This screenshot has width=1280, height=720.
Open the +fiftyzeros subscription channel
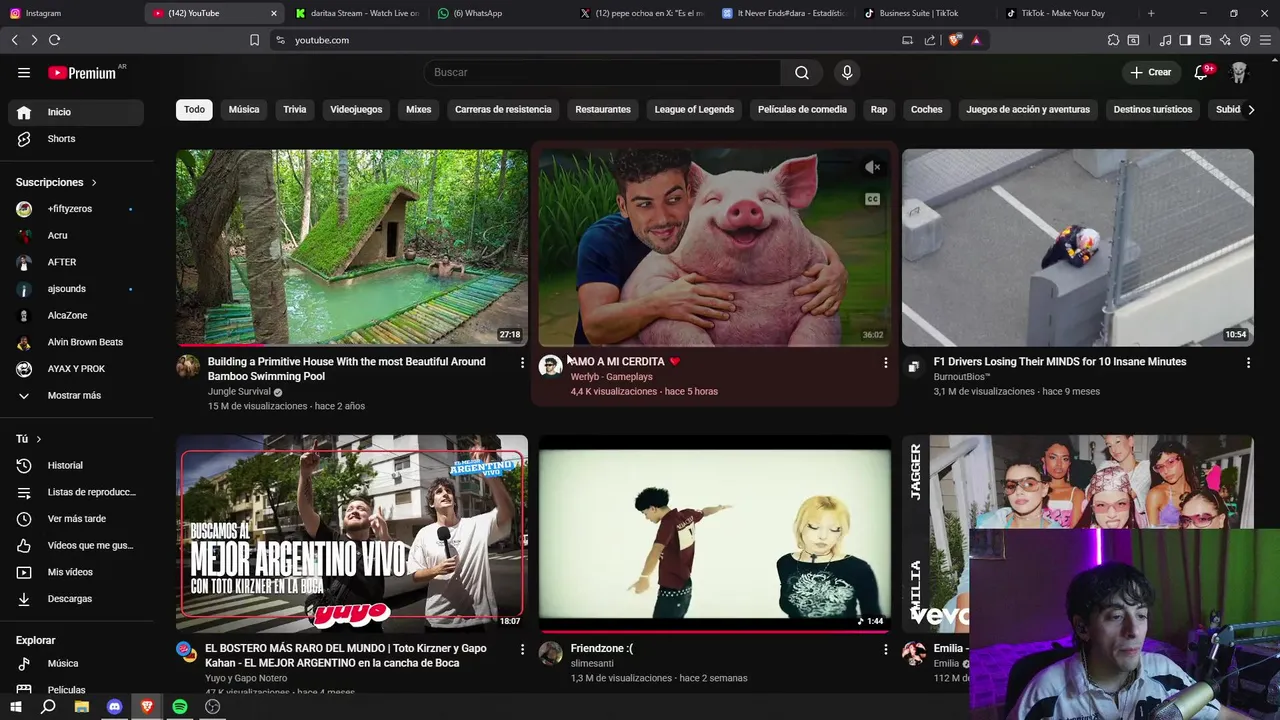[76, 209]
